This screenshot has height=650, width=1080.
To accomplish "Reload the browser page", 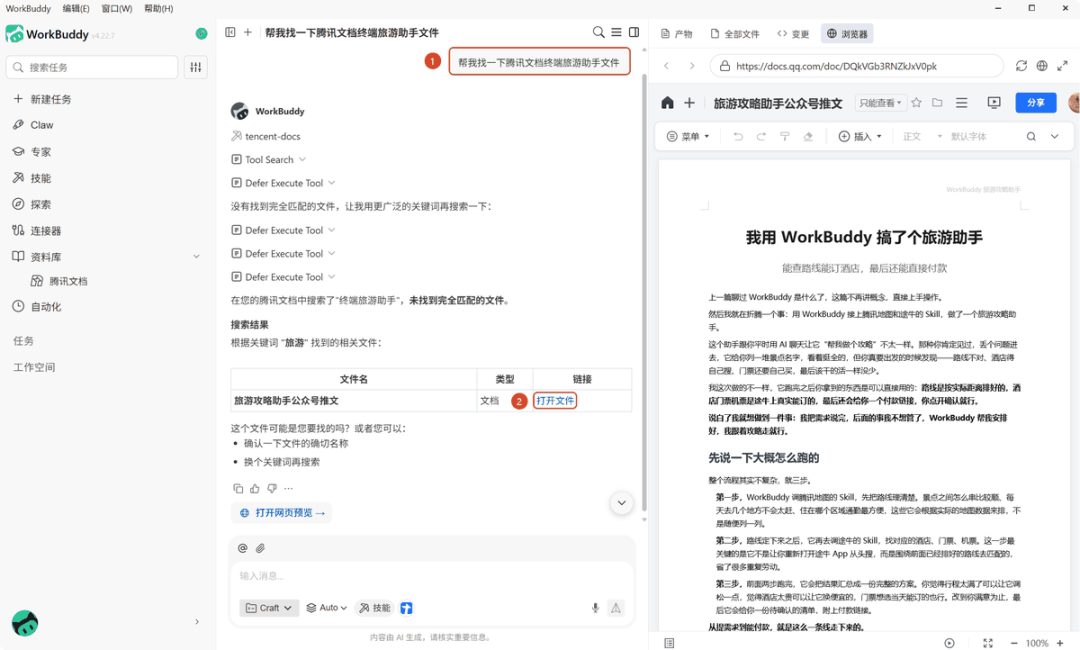I will (x=1021, y=66).
